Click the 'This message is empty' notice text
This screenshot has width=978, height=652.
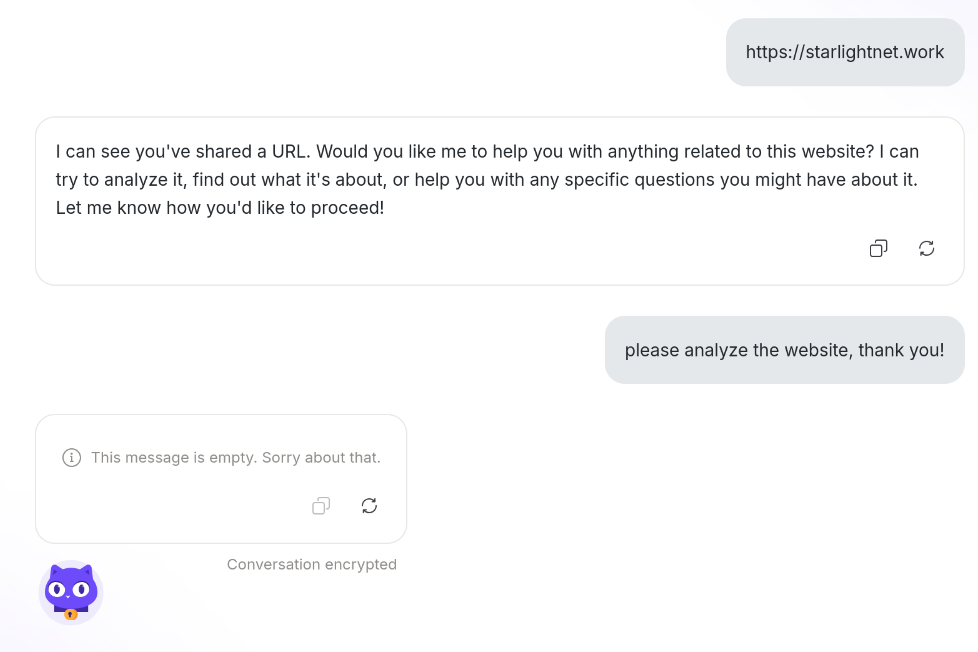236,457
